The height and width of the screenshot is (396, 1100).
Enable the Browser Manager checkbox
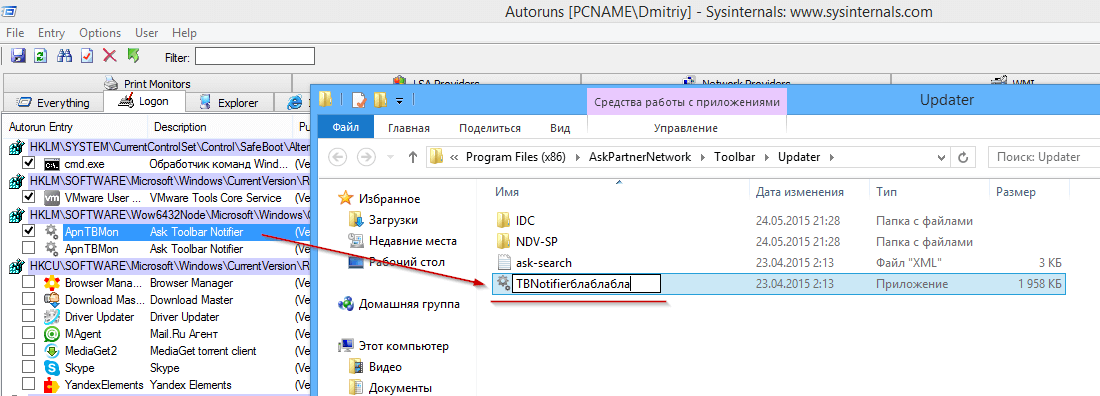click(29, 282)
